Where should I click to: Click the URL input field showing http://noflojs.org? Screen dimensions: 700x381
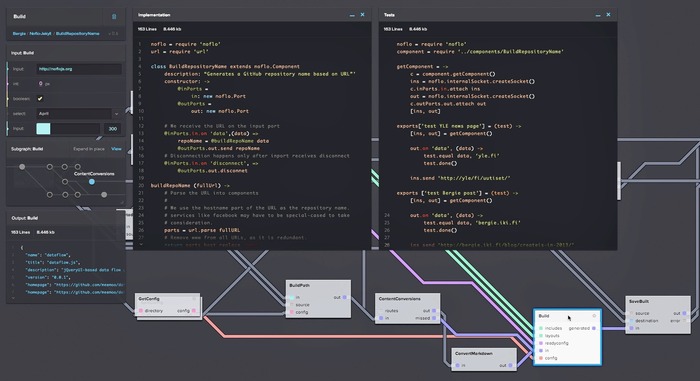click(79, 69)
